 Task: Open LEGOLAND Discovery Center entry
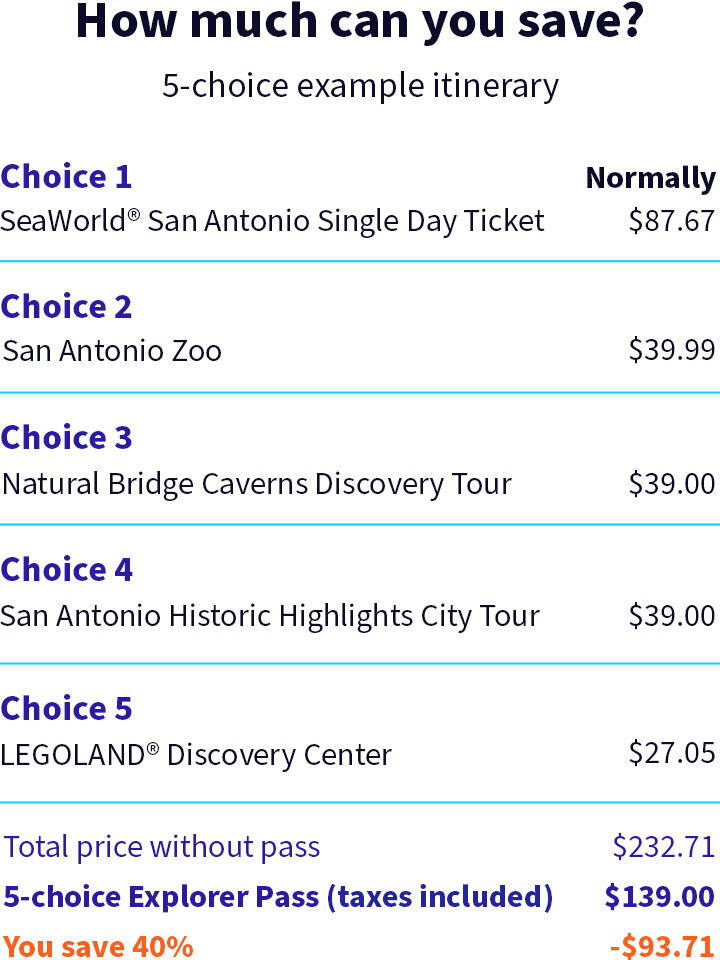(196, 755)
